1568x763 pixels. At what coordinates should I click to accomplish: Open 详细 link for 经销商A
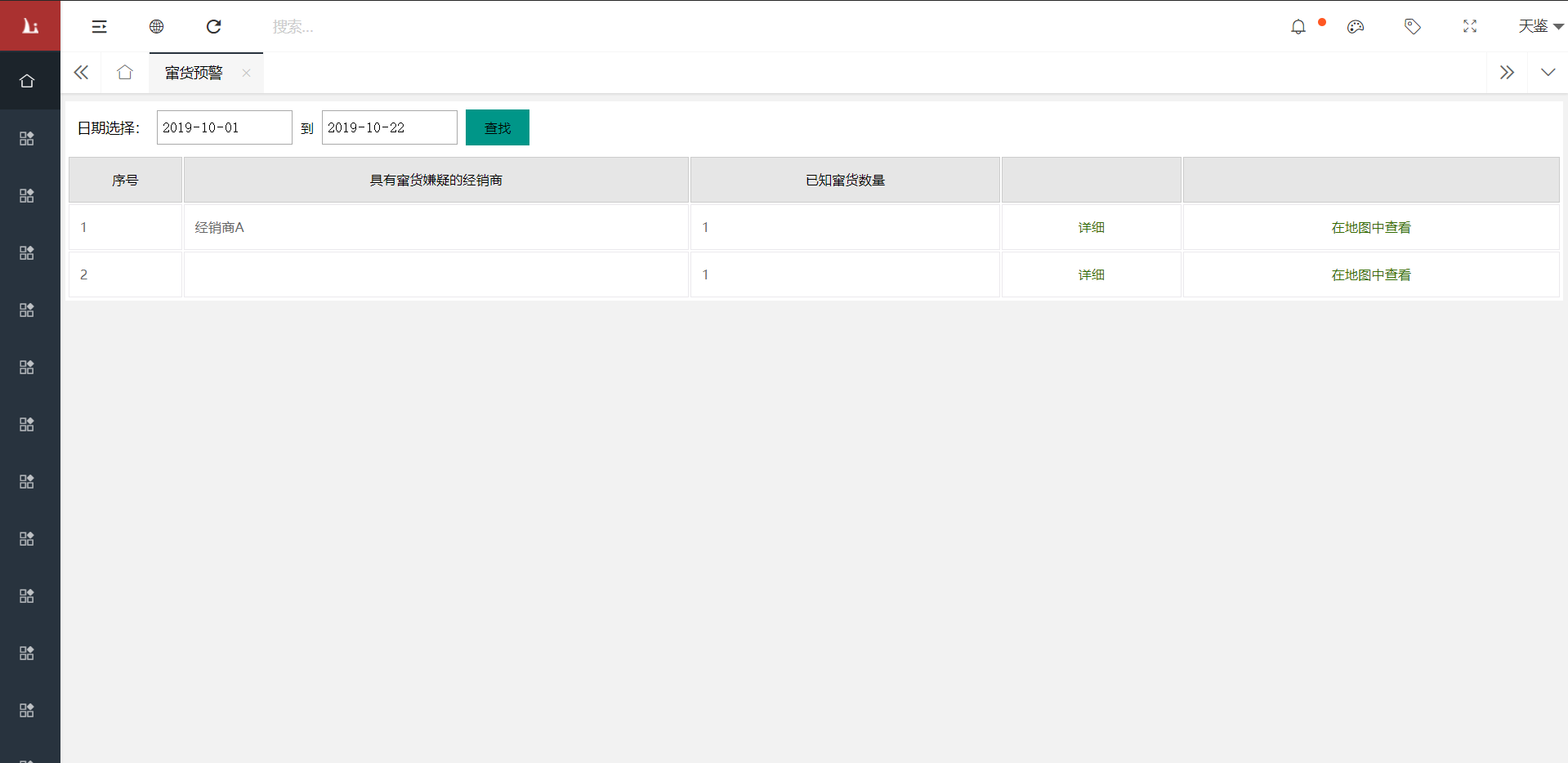(1091, 228)
